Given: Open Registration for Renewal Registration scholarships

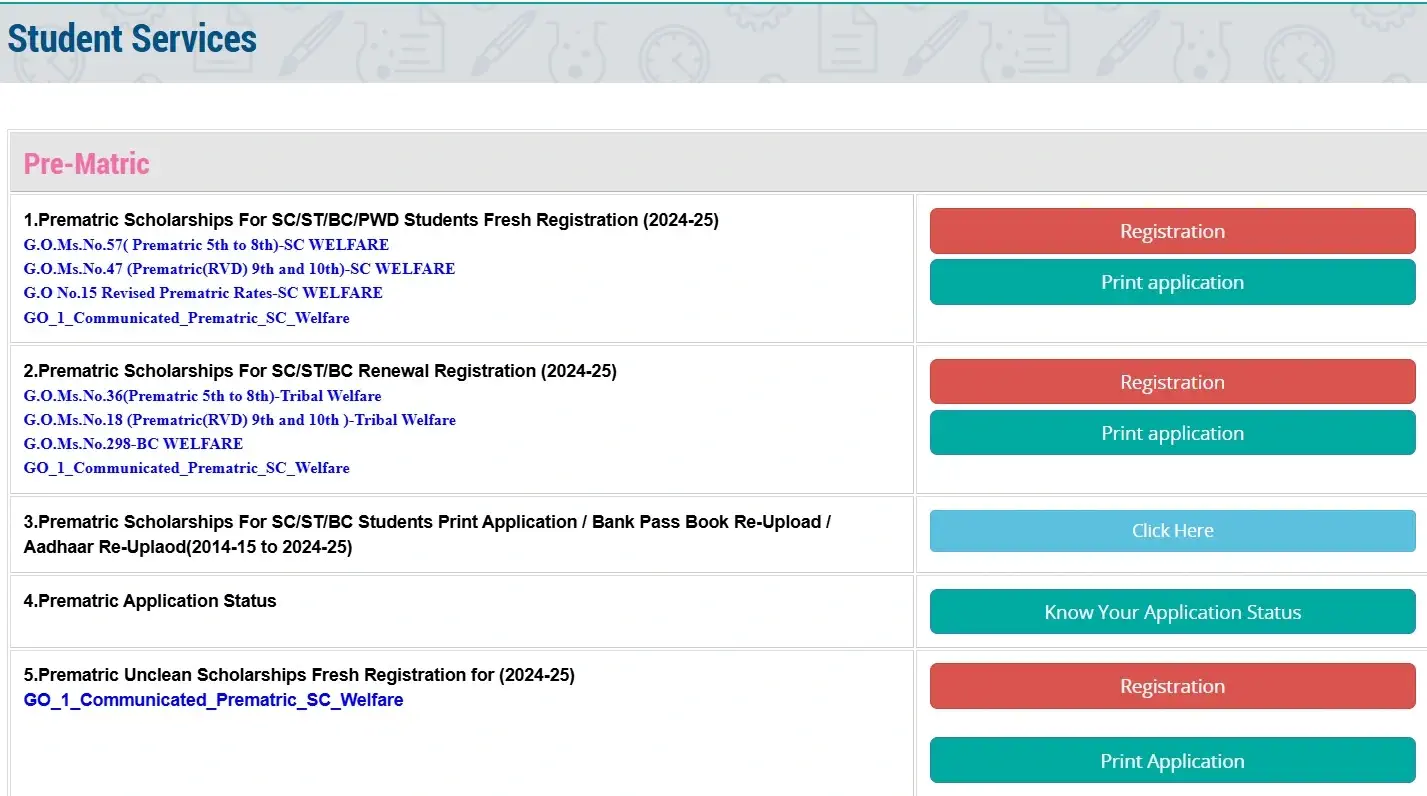Looking at the screenshot, I should [1172, 382].
